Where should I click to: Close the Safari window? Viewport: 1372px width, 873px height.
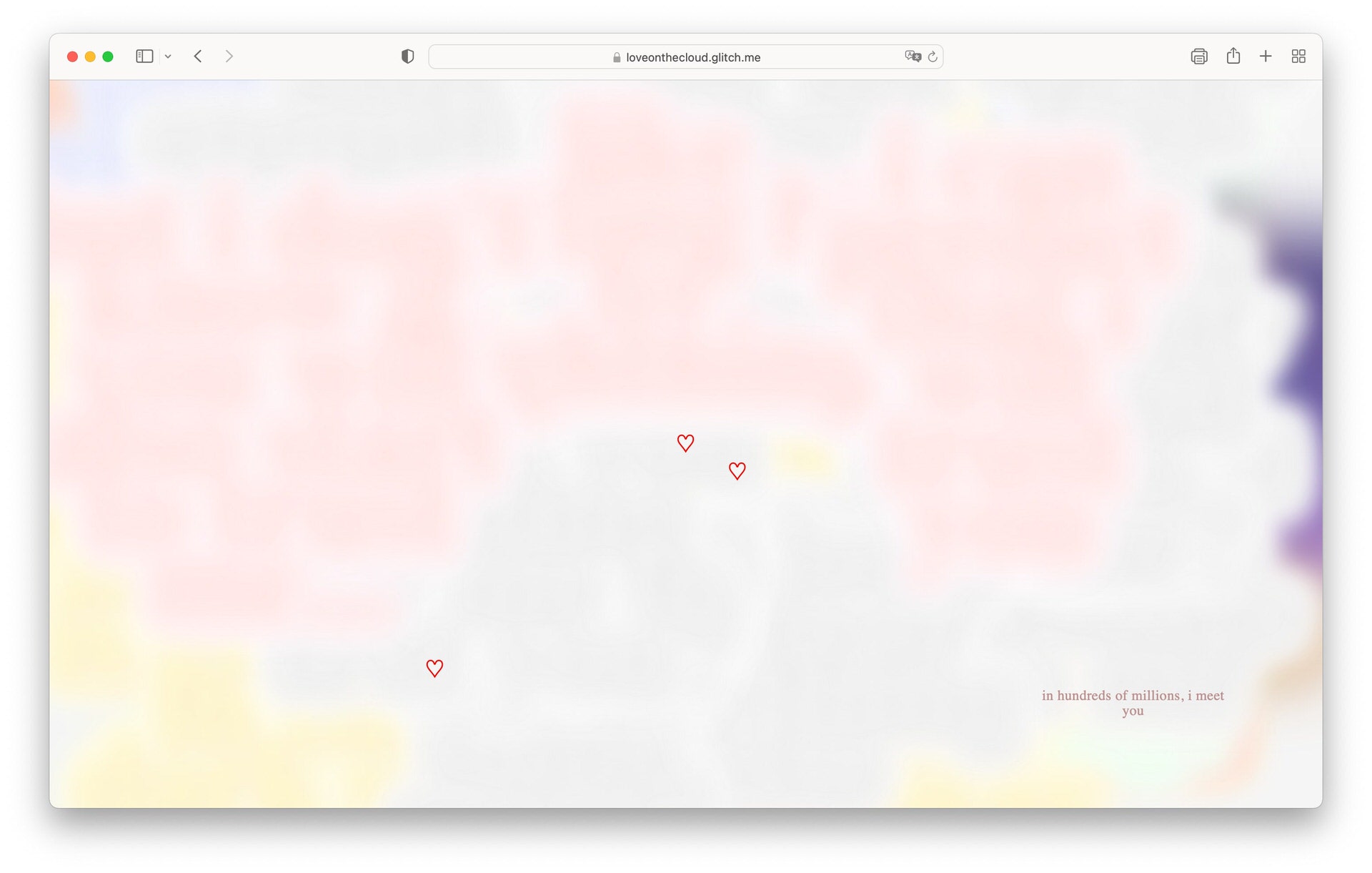pos(72,56)
